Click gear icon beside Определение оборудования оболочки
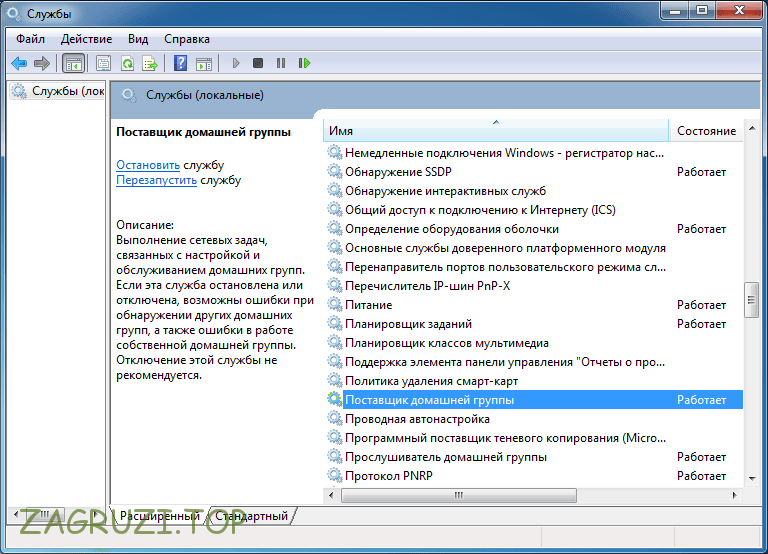 [x=335, y=228]
